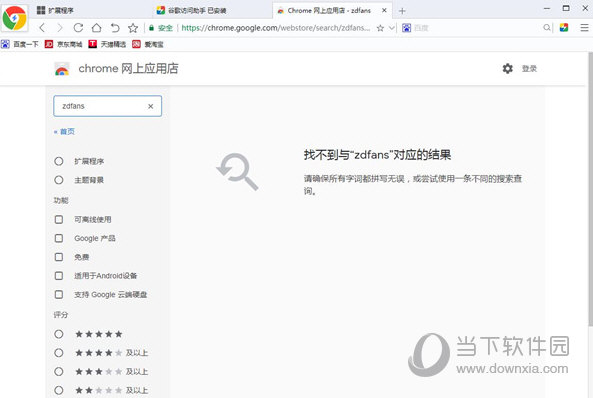
Task: Minimize the browser window
Action: tap(547, 8)
